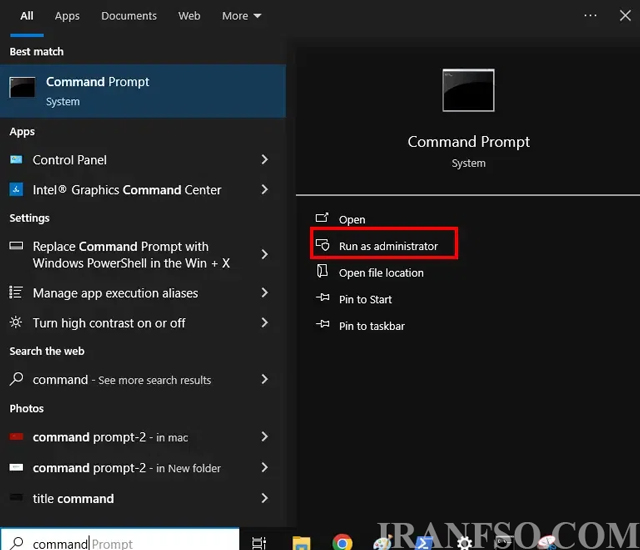The image size is (640, 550).
Task: Choose Pin to taskbar
Action: click(372, 326)
